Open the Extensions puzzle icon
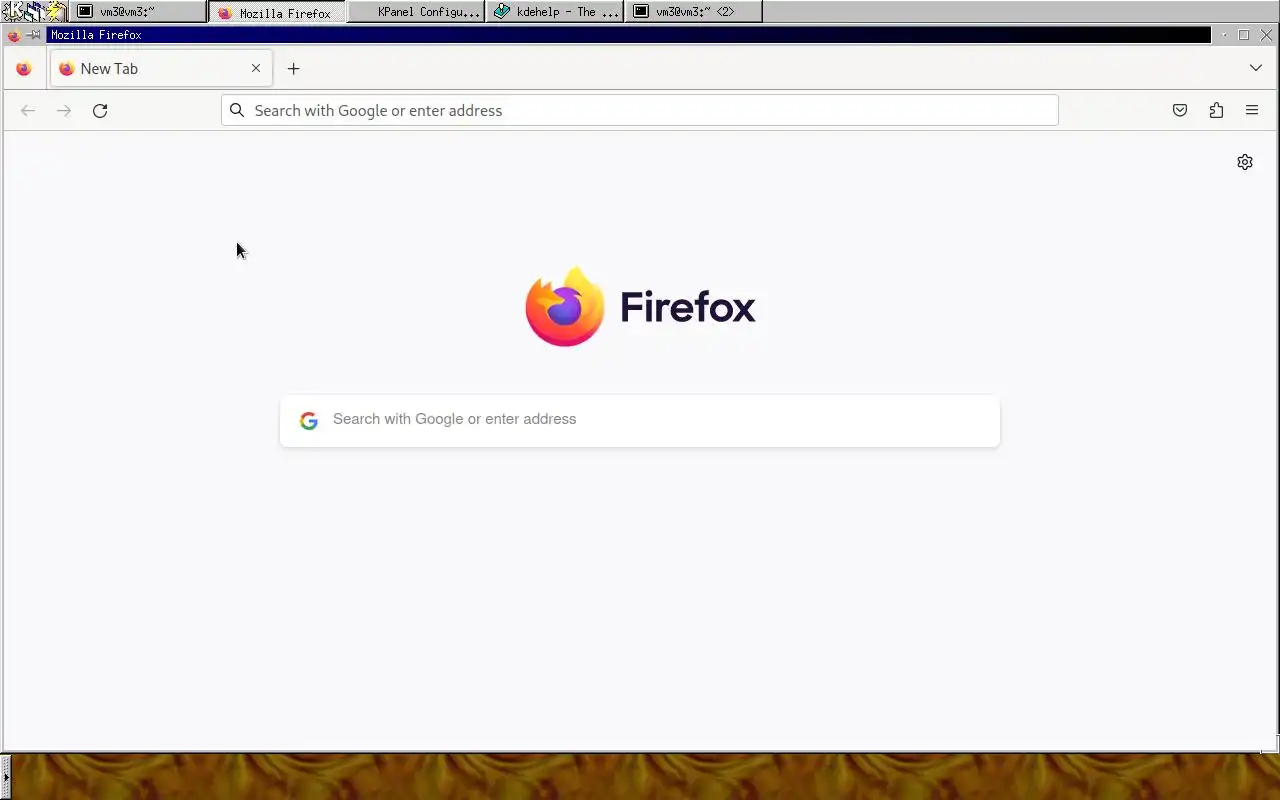The width and height of the screenshot is (1280, 800). point(1216,111)
